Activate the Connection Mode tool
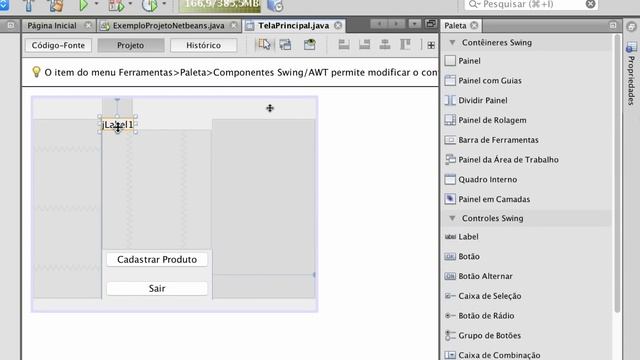The width and height of the screenshot is (640, 360). click(x=286, y=44)
